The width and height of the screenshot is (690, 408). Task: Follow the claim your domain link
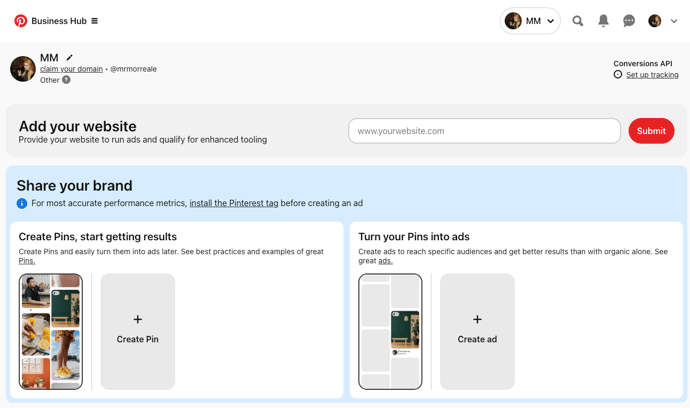[x=71, y=69]
